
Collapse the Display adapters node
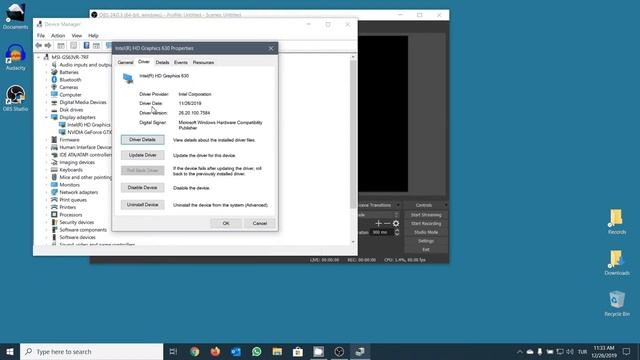pos(46,117)
